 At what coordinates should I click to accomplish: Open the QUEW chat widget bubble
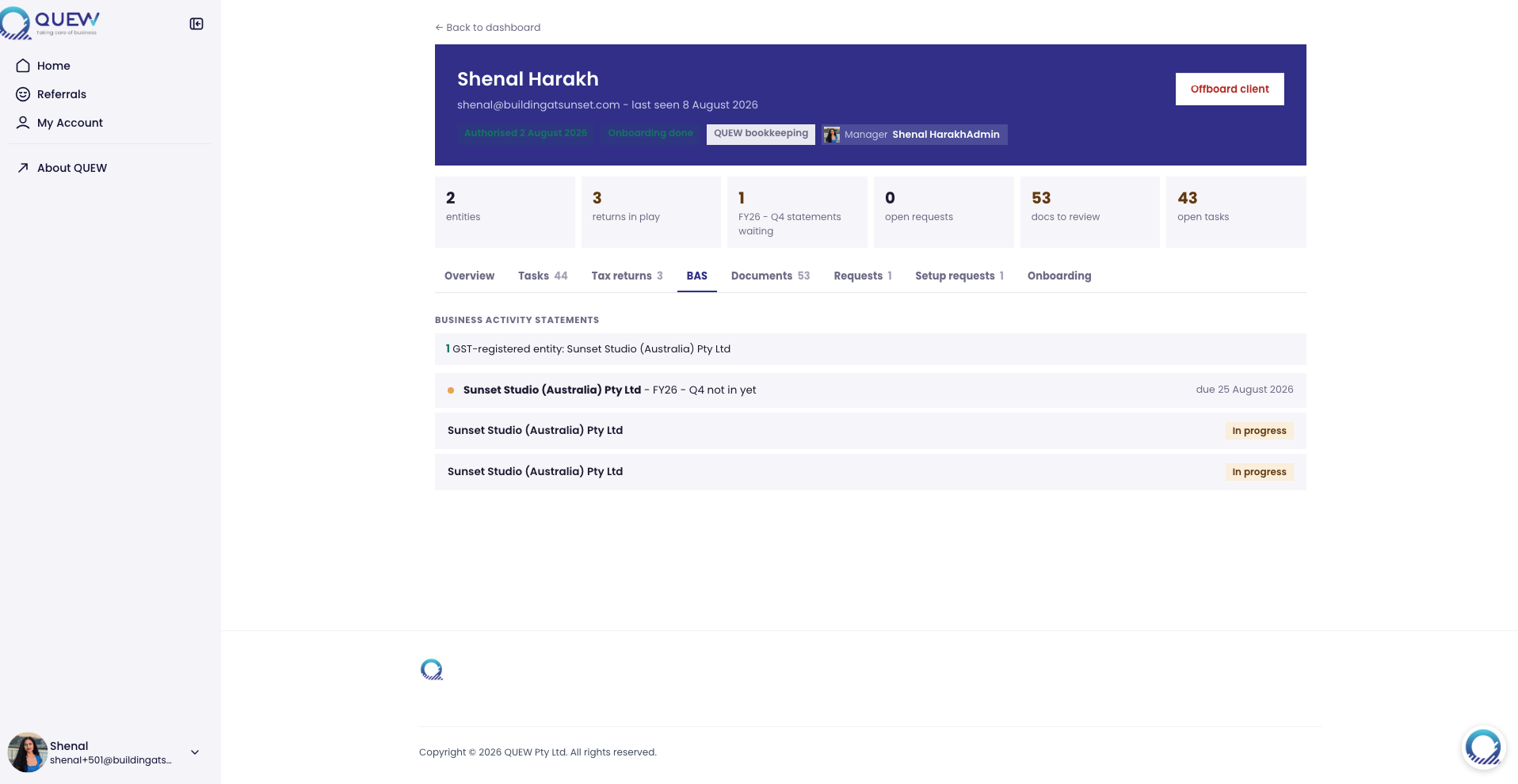pyautogui.click(x=1483, y=747)
